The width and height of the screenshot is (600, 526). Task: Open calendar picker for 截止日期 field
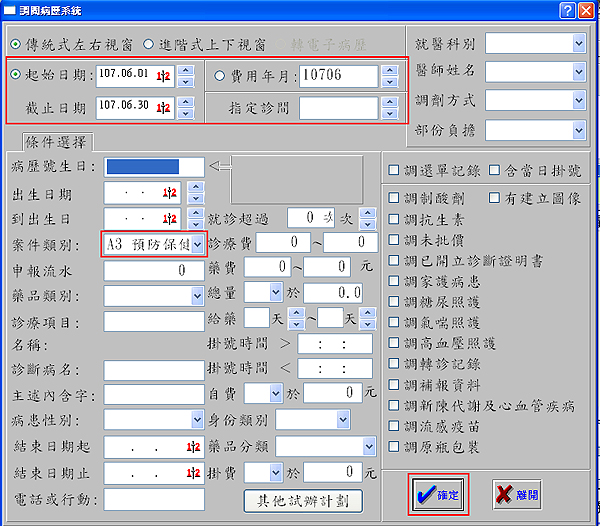[165, 107]
